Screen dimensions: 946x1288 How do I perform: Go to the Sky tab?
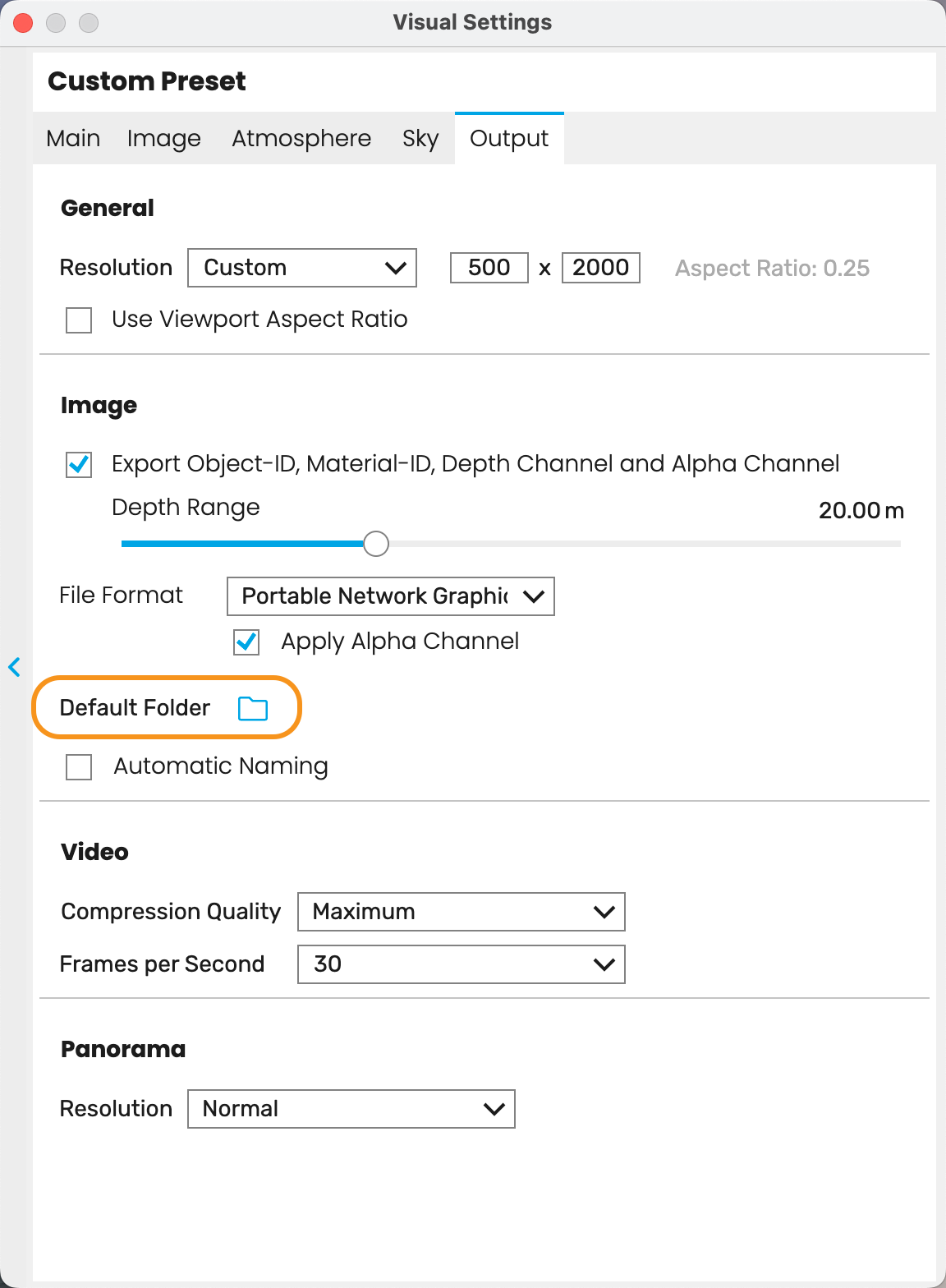(420, 138)
